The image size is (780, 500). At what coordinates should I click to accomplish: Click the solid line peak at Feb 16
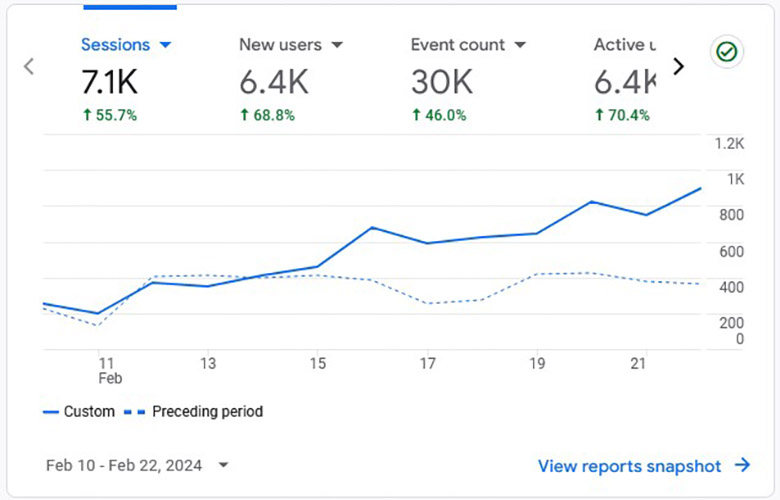click(x=372, y=228)
